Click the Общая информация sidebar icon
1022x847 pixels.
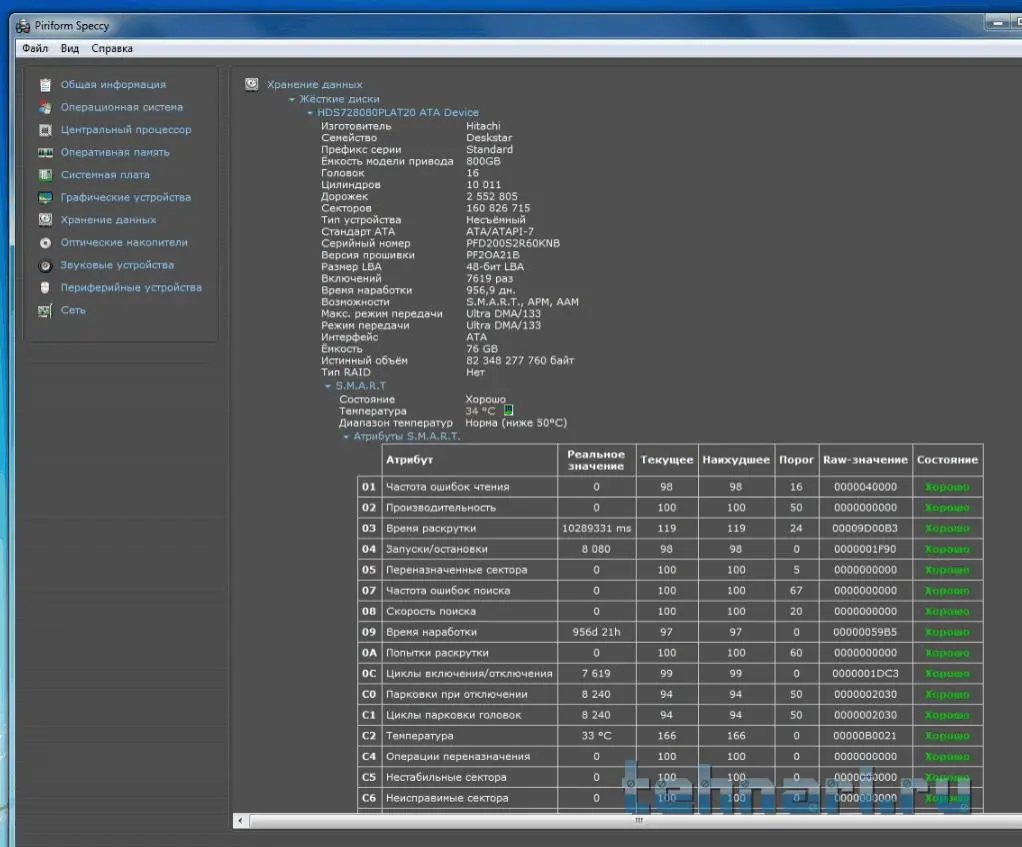[45, 85]
